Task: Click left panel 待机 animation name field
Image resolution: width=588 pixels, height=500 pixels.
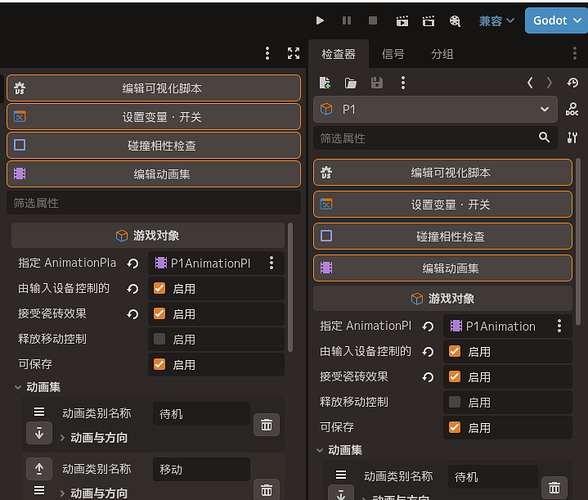Action: click(201, 414)
